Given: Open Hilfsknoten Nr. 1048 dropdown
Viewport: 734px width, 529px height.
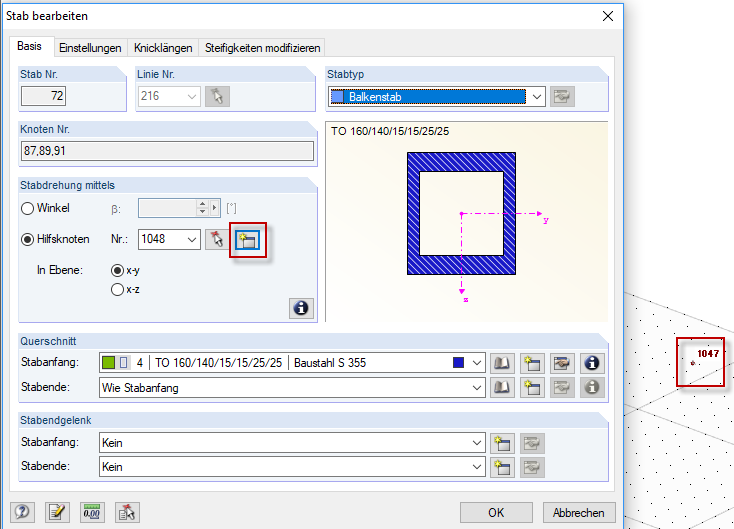Looking at the screenshot, I should coord(191,240).
